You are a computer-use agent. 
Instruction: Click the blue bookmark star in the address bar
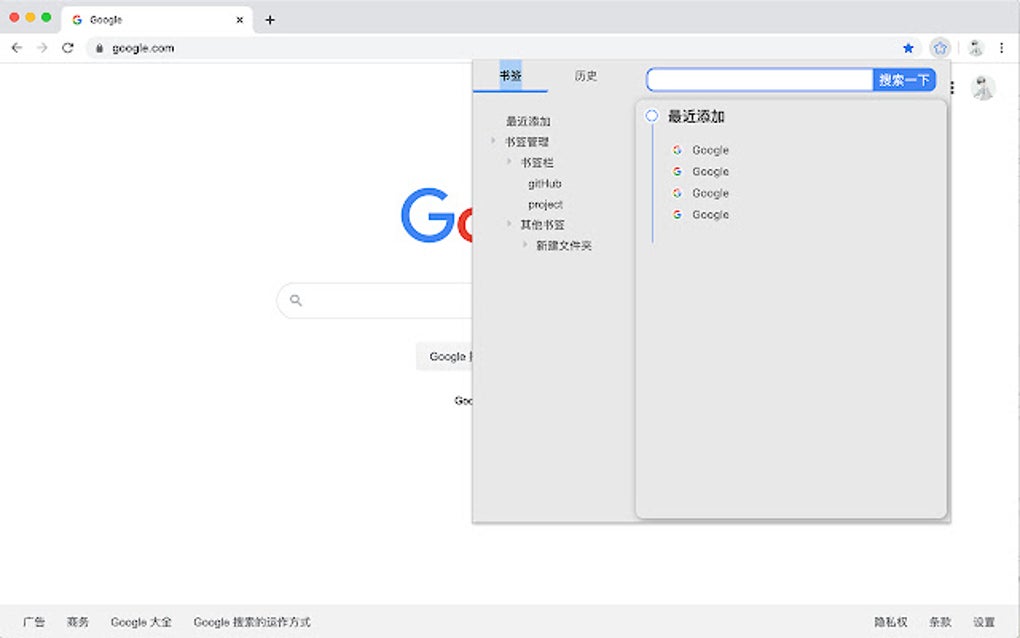pos(908,47)
